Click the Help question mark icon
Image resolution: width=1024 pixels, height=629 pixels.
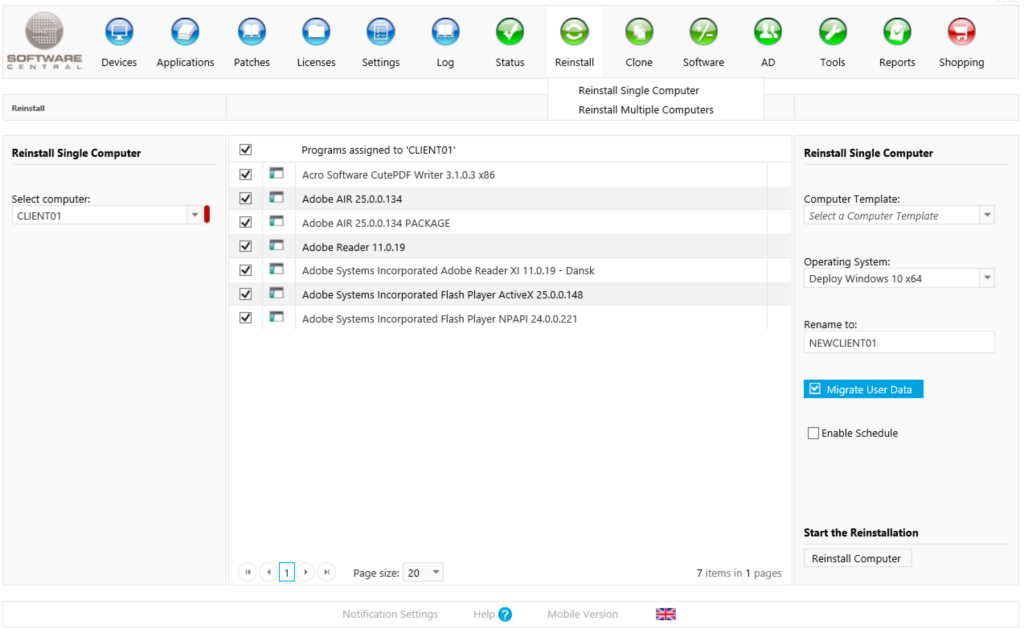coord(505,615)
